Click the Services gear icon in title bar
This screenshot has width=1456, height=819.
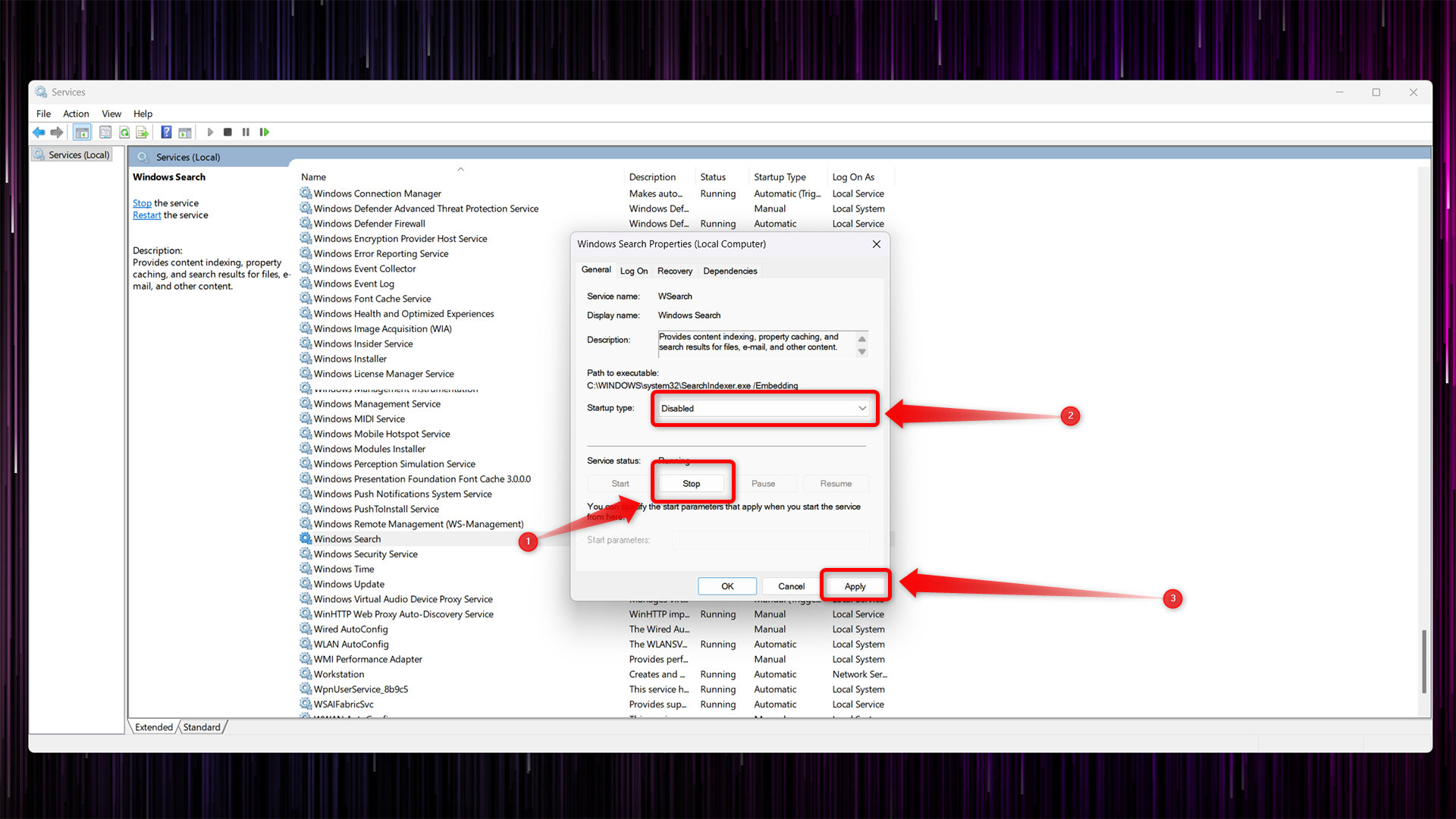41,92
